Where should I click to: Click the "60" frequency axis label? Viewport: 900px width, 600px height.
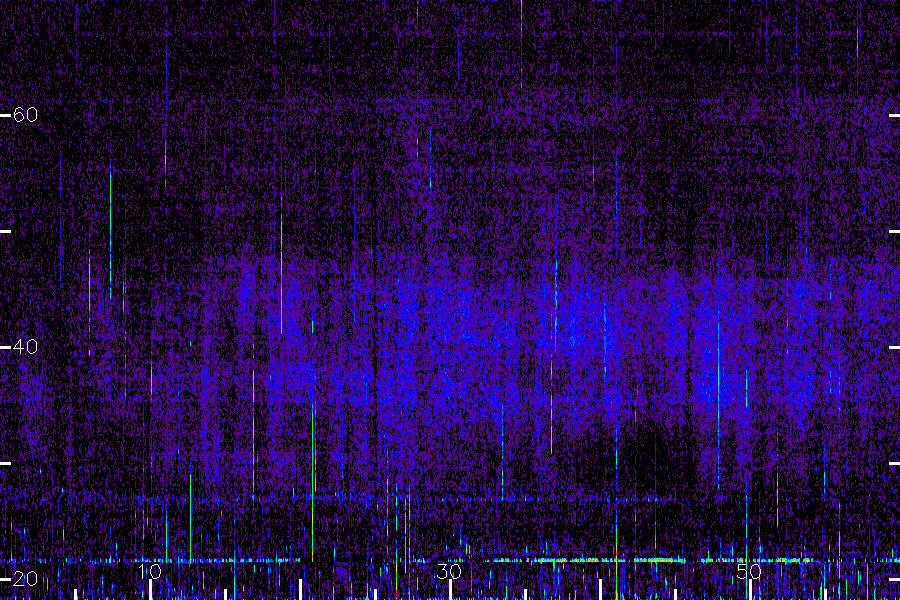(25, 115)
